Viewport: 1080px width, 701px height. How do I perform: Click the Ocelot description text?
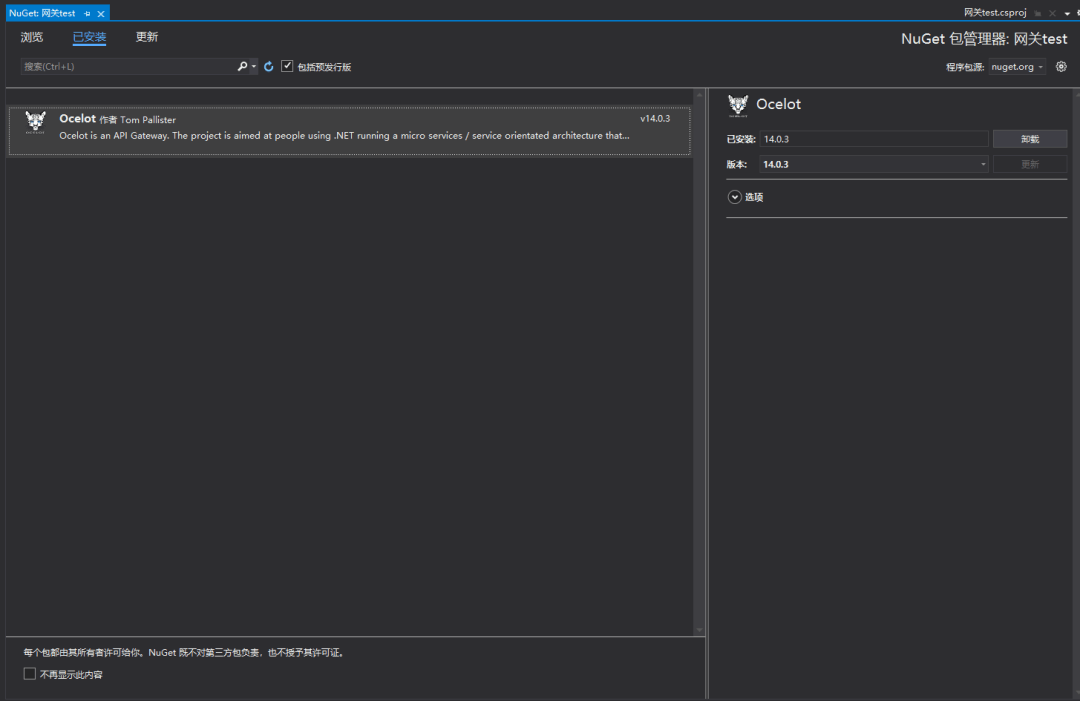(x=344, y=136)
